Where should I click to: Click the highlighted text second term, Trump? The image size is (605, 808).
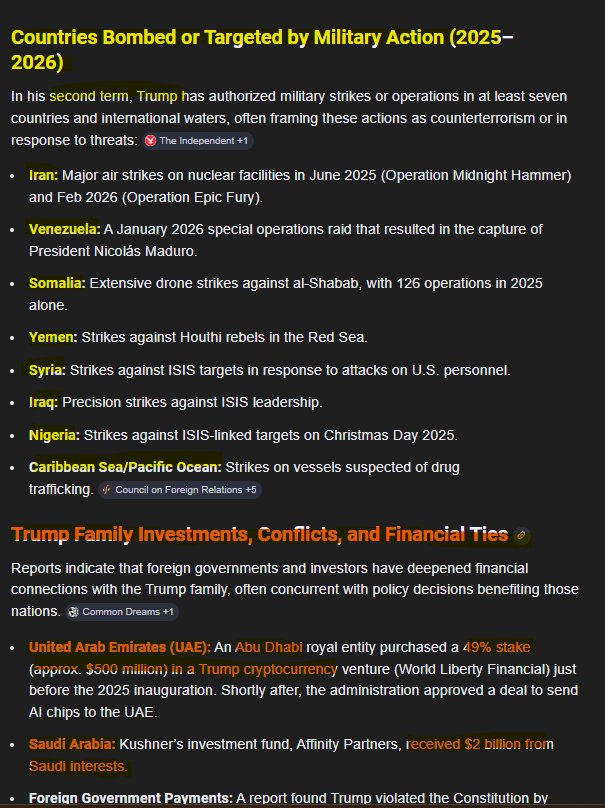[113, 96]
